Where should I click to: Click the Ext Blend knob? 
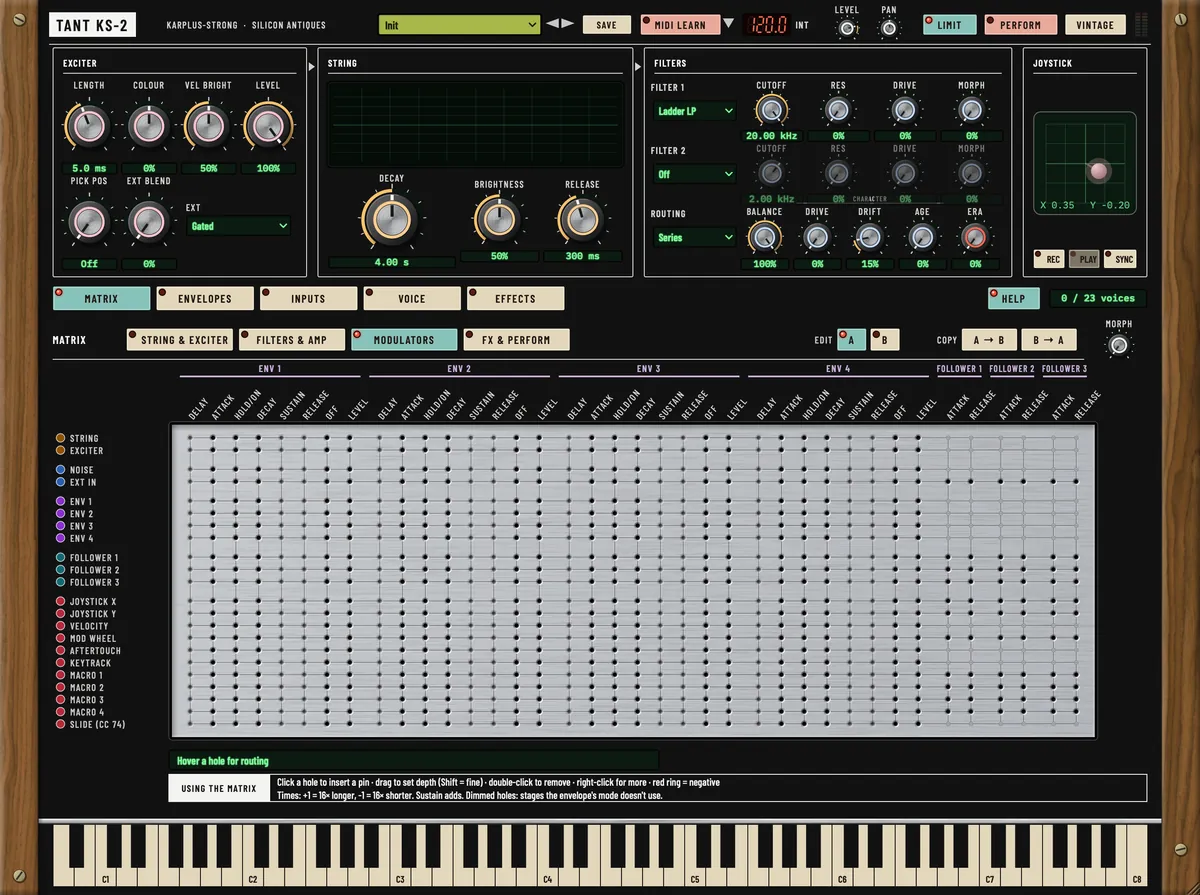click(x=148, y=221)
